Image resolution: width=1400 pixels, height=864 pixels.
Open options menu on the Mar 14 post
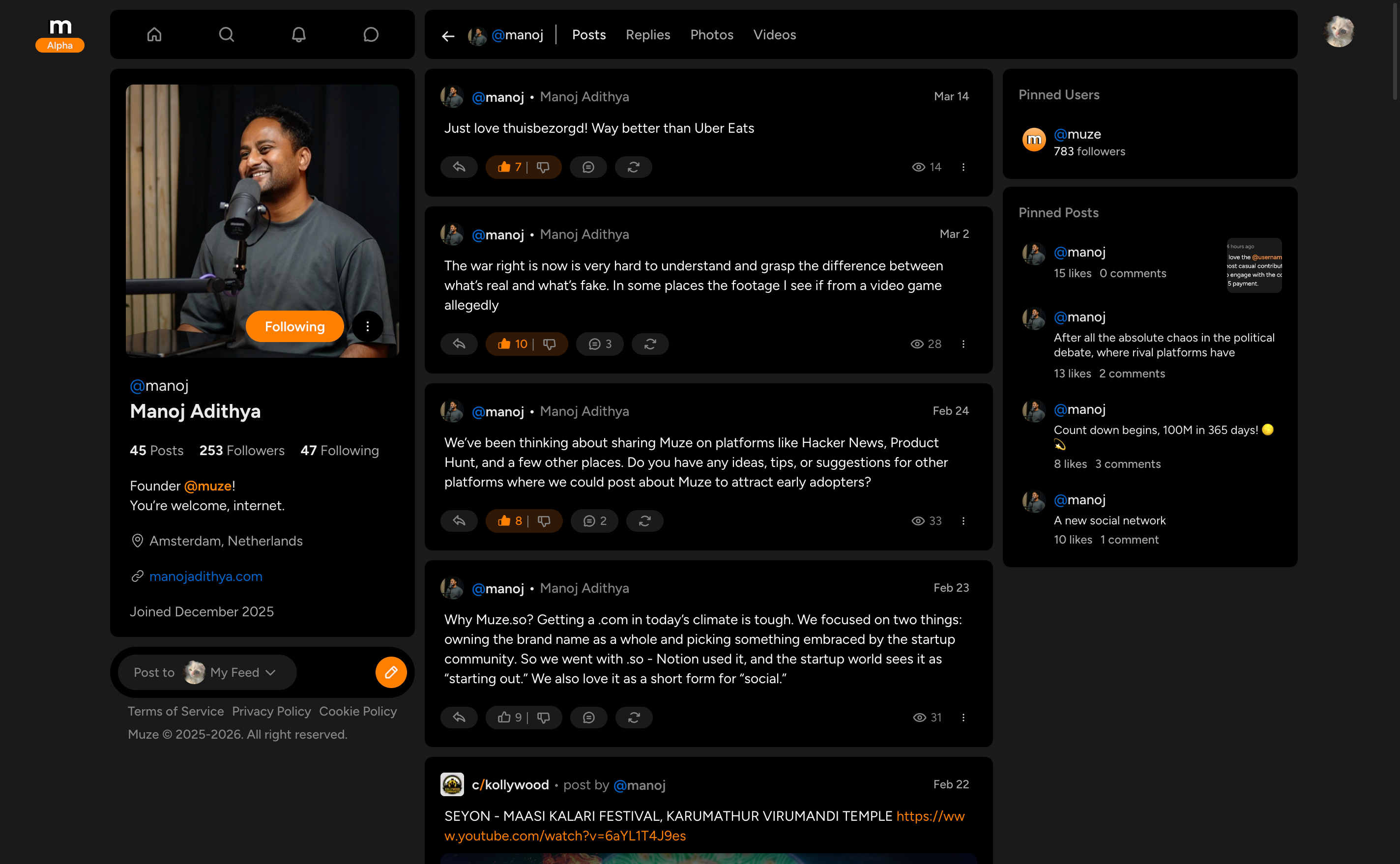point(964,167)
